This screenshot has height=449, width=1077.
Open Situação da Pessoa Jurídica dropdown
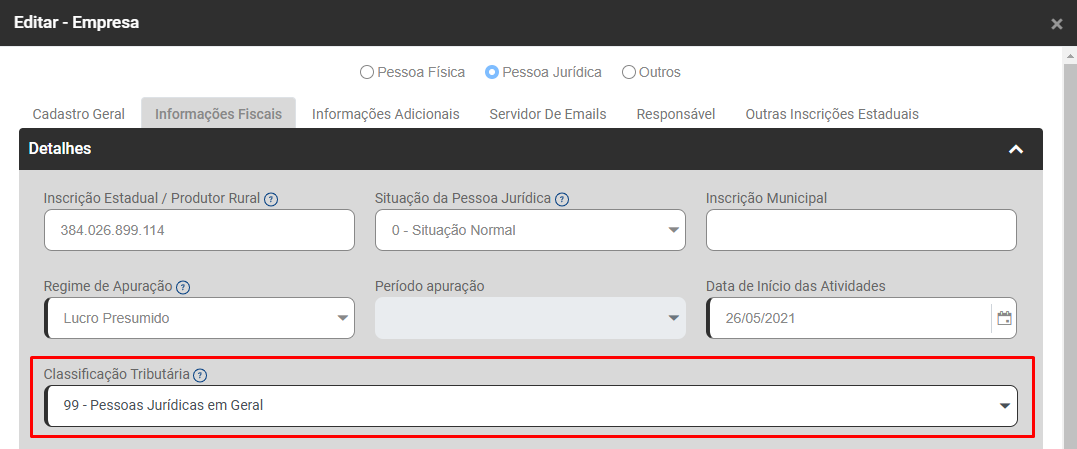point(530,230)
